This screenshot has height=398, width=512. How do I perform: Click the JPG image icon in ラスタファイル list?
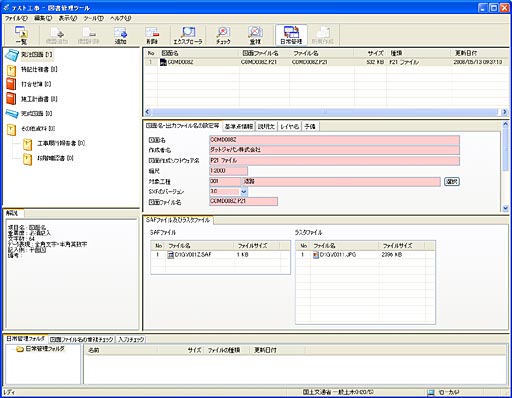click(x=316, y=255)
